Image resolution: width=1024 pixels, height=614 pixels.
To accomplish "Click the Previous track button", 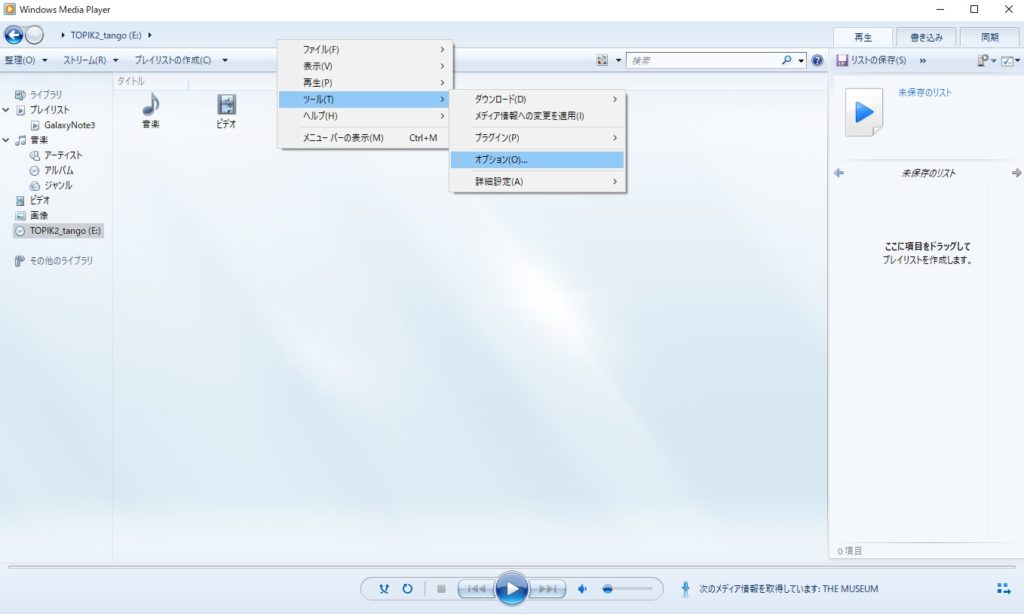I will 475,589.
